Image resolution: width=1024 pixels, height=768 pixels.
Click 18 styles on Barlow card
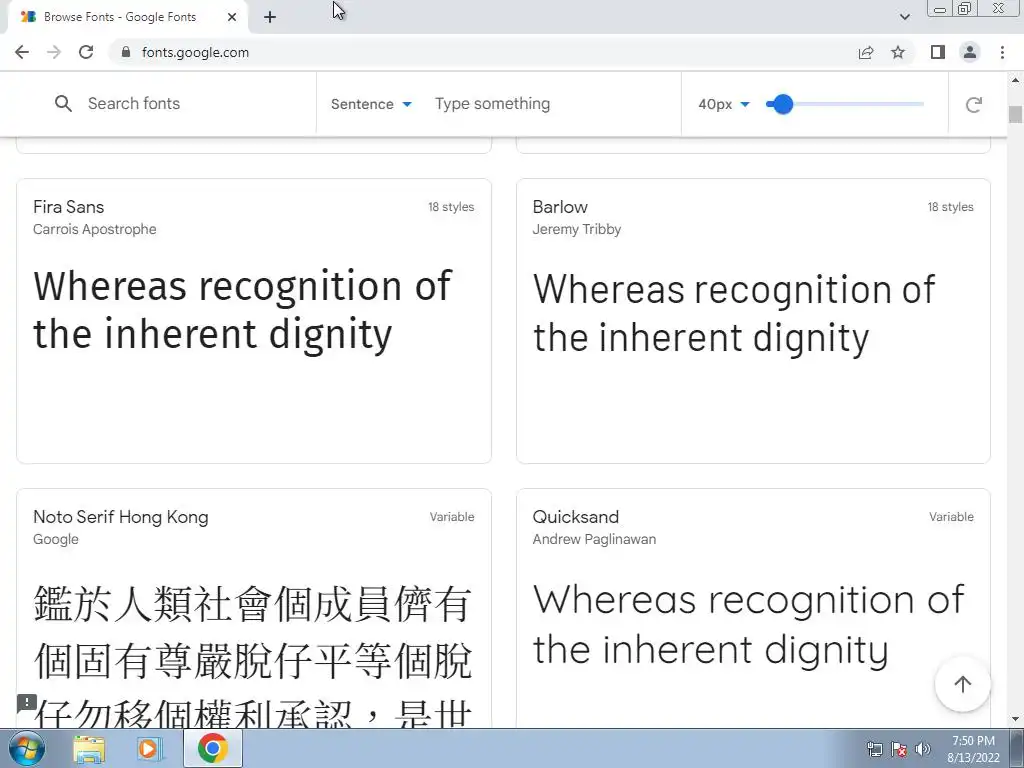[950, 207]
